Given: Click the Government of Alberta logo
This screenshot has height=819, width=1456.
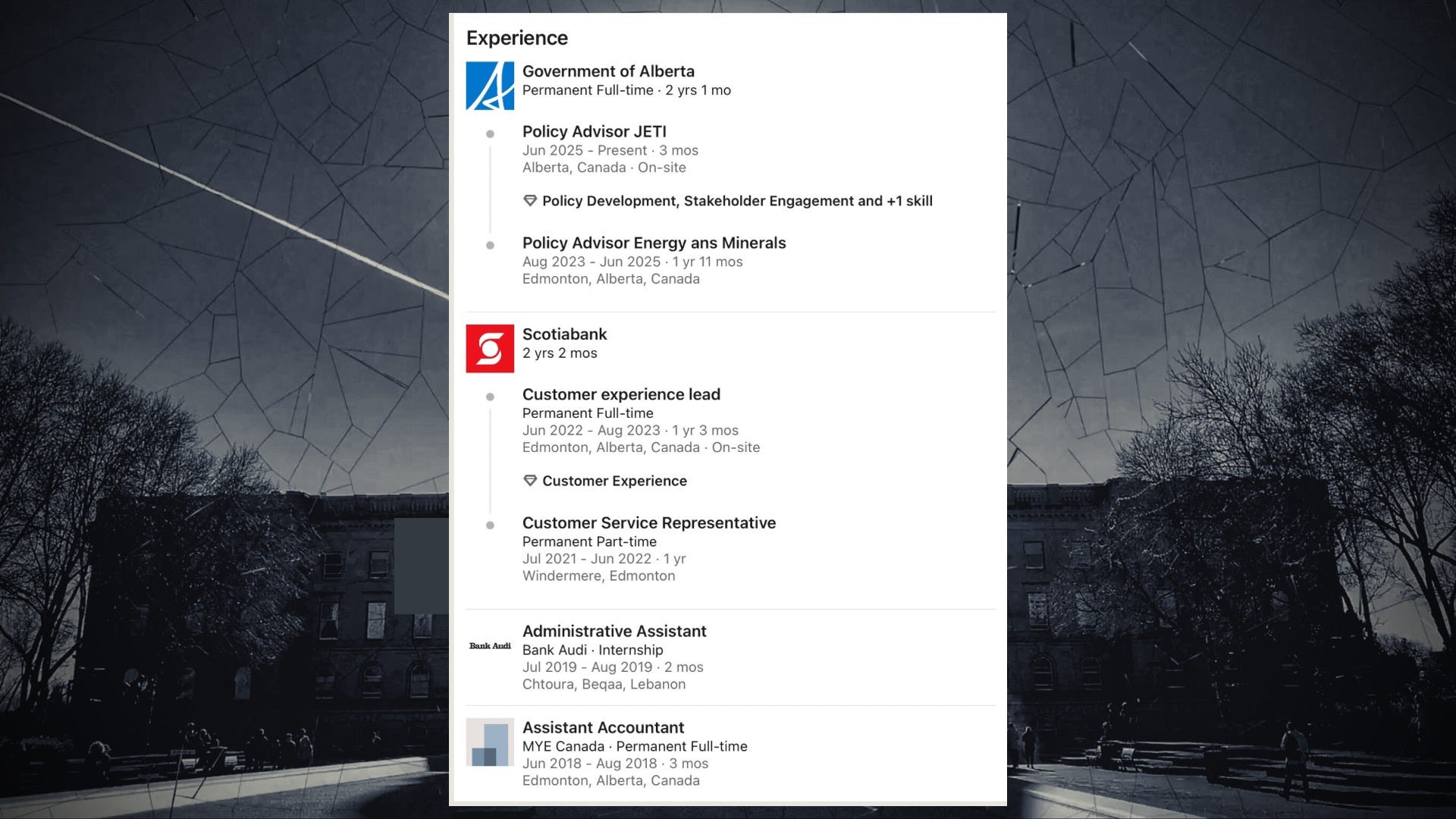Looking at the screenshot, I should [489, 86].
